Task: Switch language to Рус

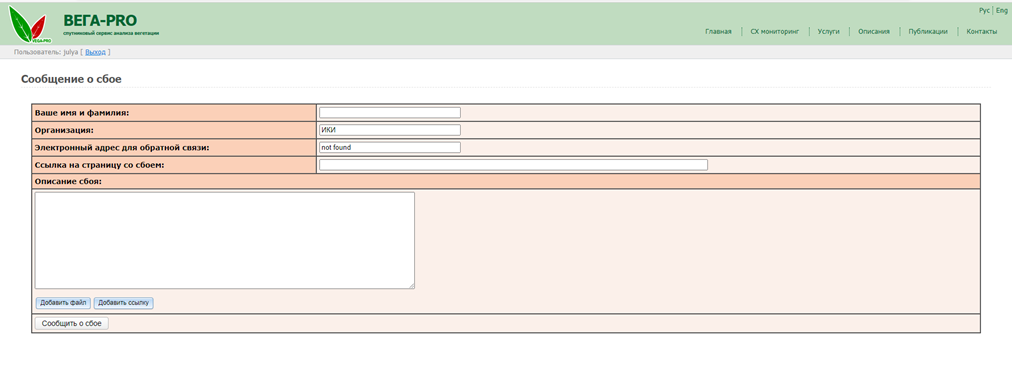Action: click(984, 10)
